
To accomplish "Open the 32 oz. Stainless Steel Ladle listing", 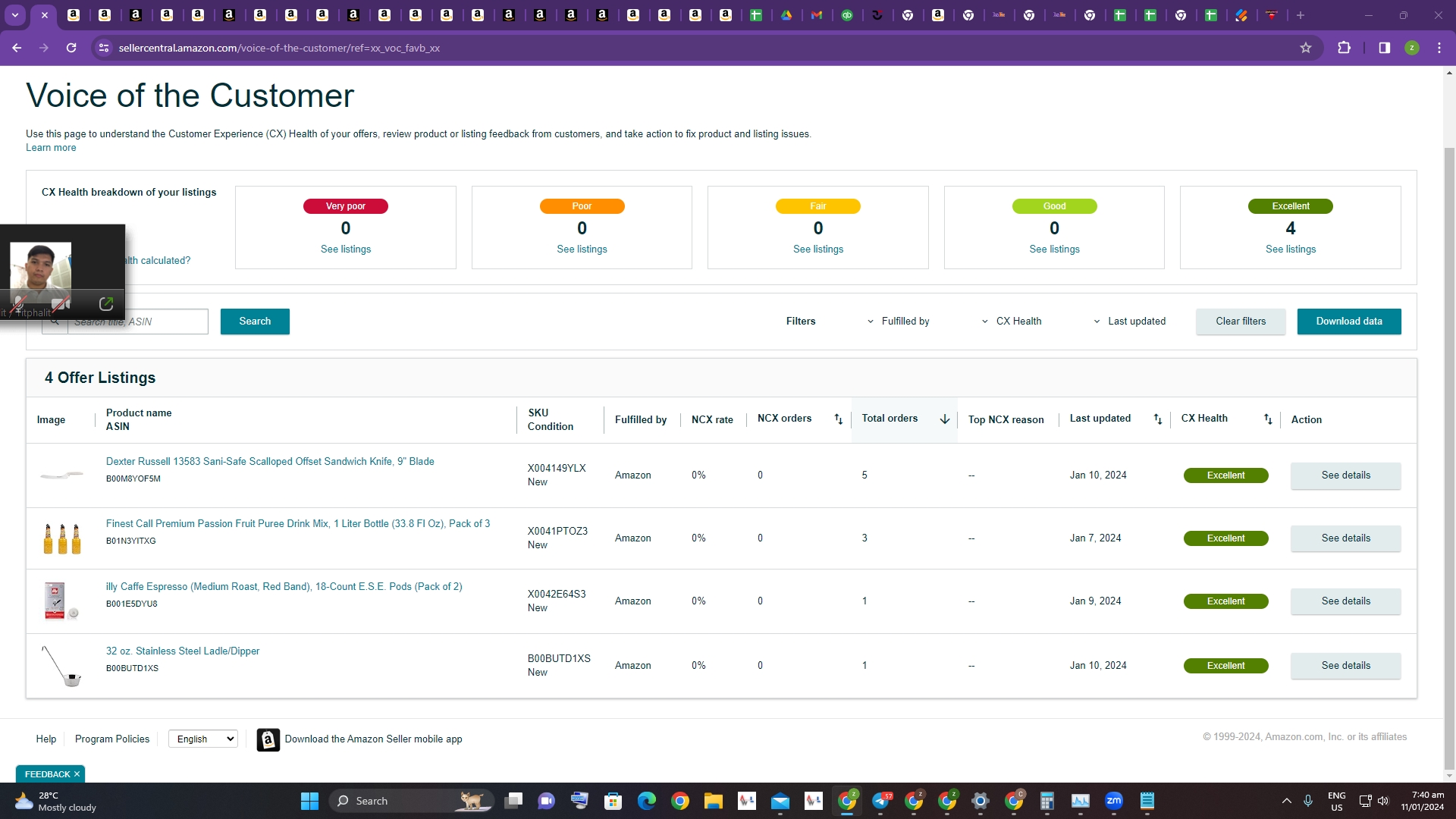I will (183, 651).
